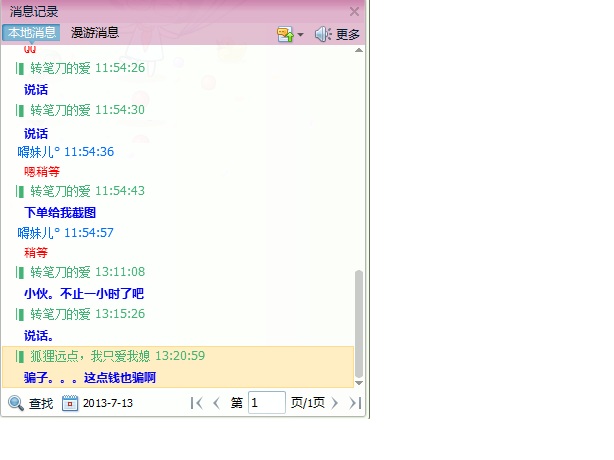Screen dimensions: 614x460
Task: Select message 说话。 at 13:15:26
Action: tap(38, 336)
